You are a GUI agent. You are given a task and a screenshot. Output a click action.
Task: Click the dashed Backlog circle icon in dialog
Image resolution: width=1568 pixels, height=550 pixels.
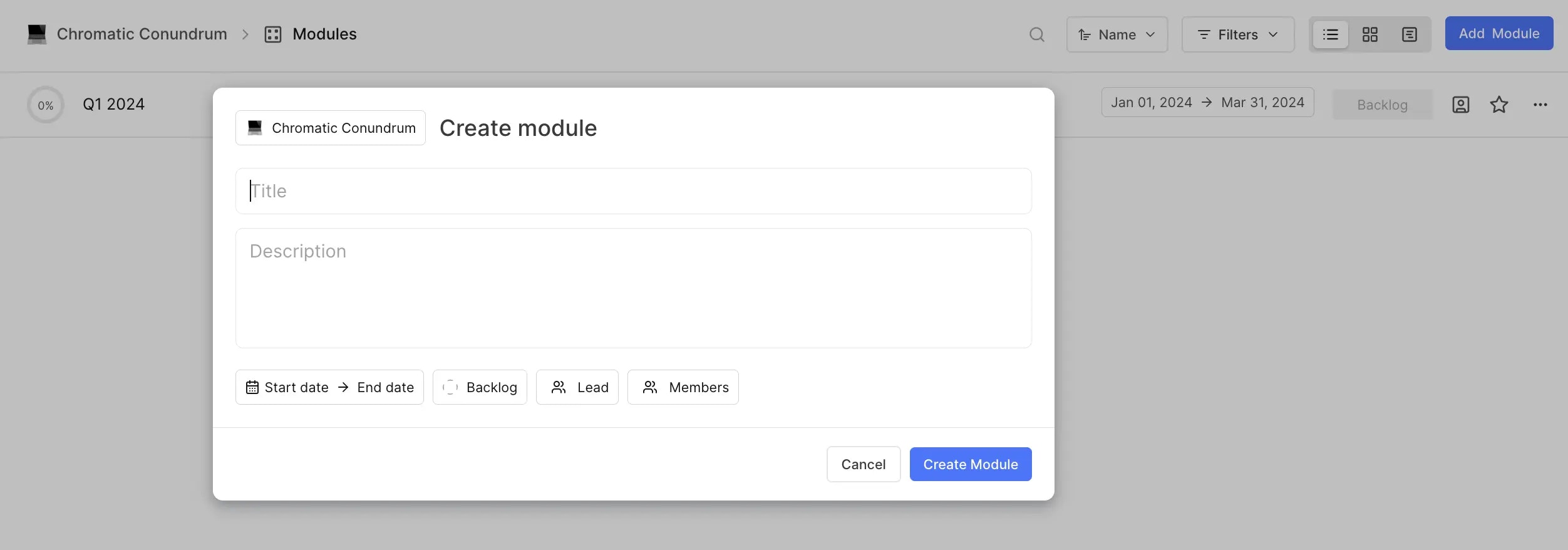click(450, 387)
